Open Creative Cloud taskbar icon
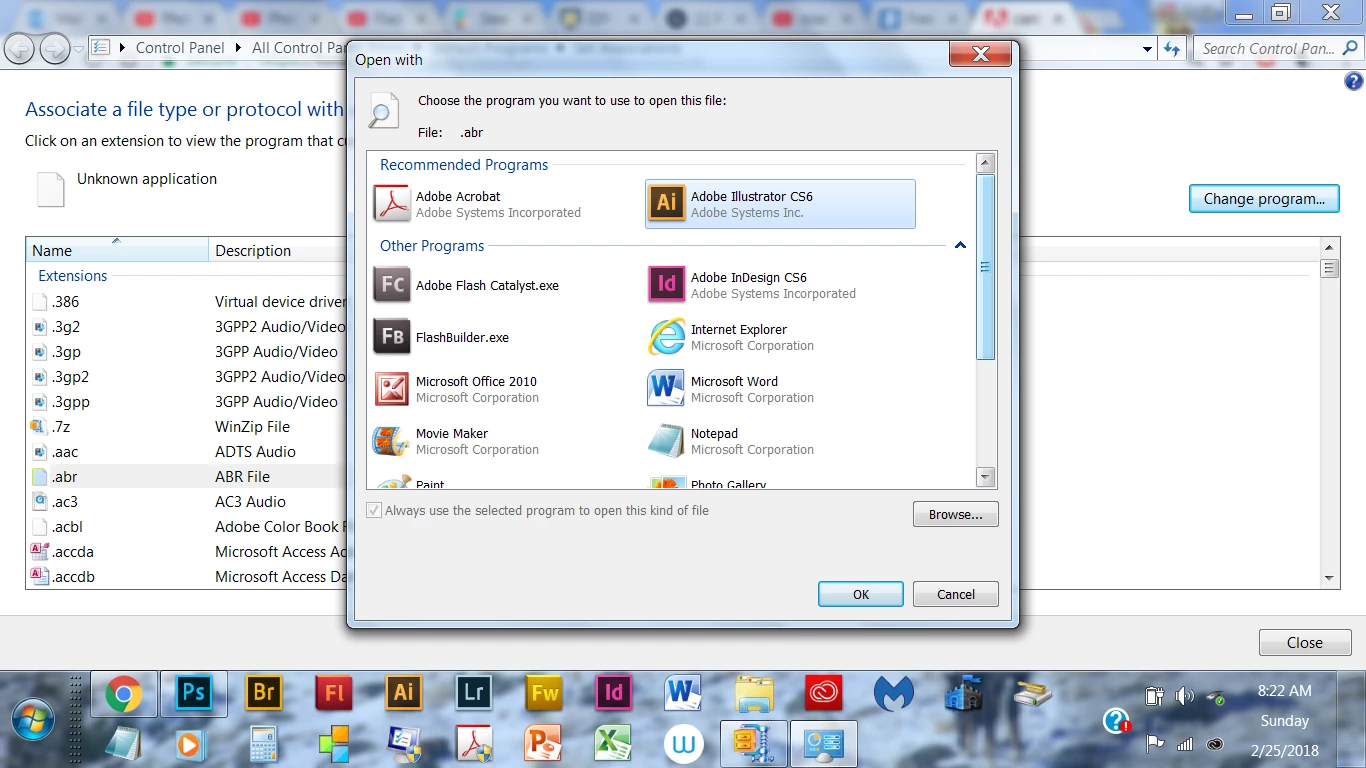The height and width of the screenshot is (768, 1366). coord(824,692)
